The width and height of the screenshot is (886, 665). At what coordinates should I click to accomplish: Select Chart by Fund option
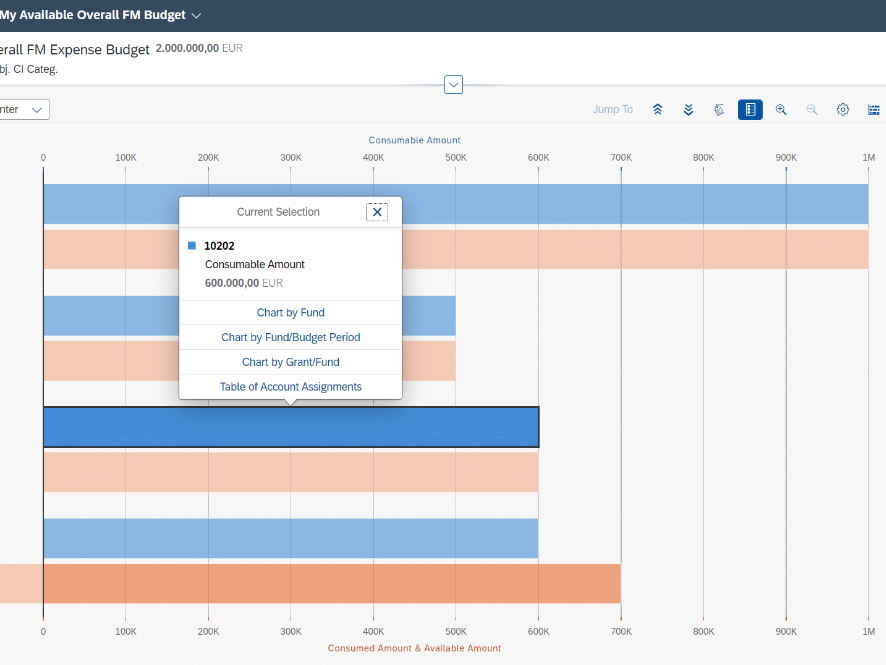(x=290, y=313)
